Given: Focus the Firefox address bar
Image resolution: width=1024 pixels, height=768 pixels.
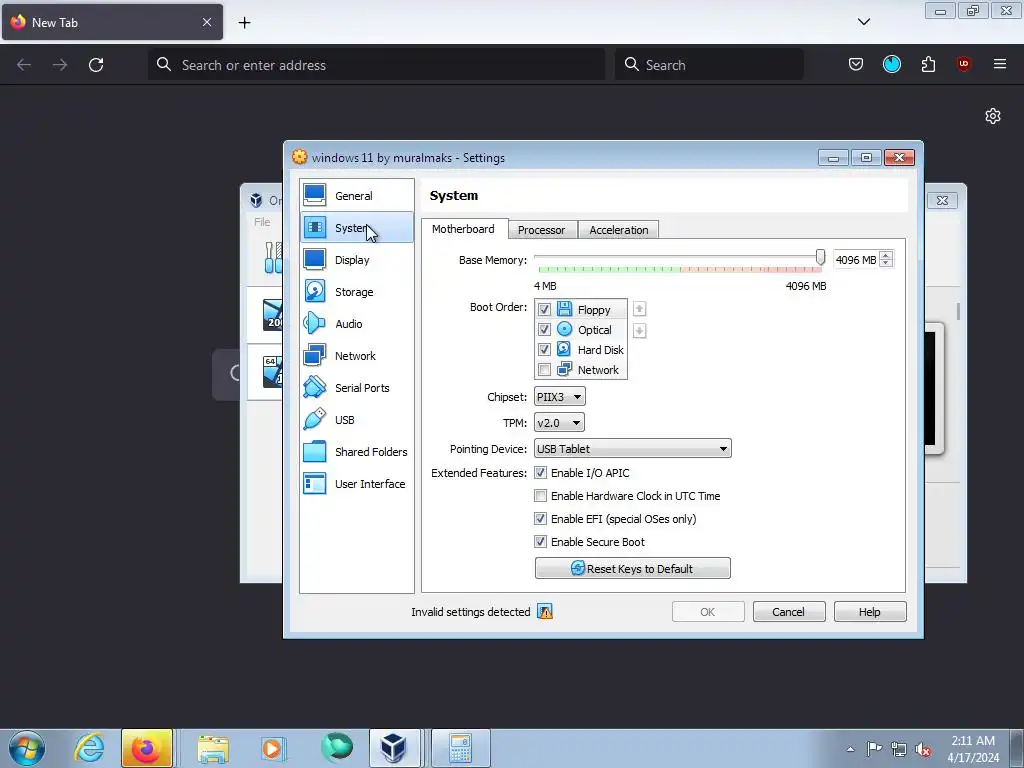Looking at the screenshot, I should tap(376, 65).
